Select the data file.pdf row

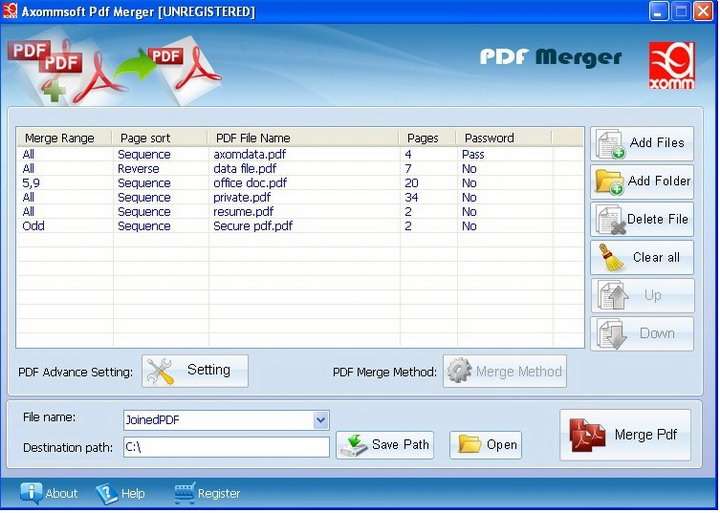300,169
